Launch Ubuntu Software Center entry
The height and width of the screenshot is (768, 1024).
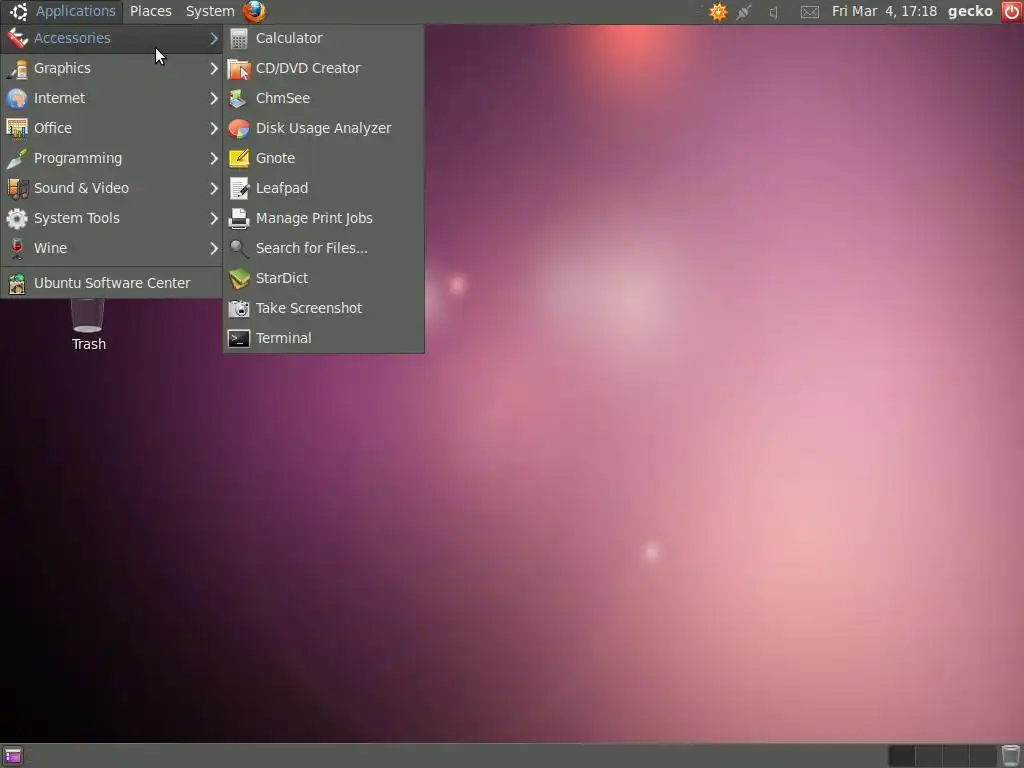pyautogui.click(x=112, y=283)
